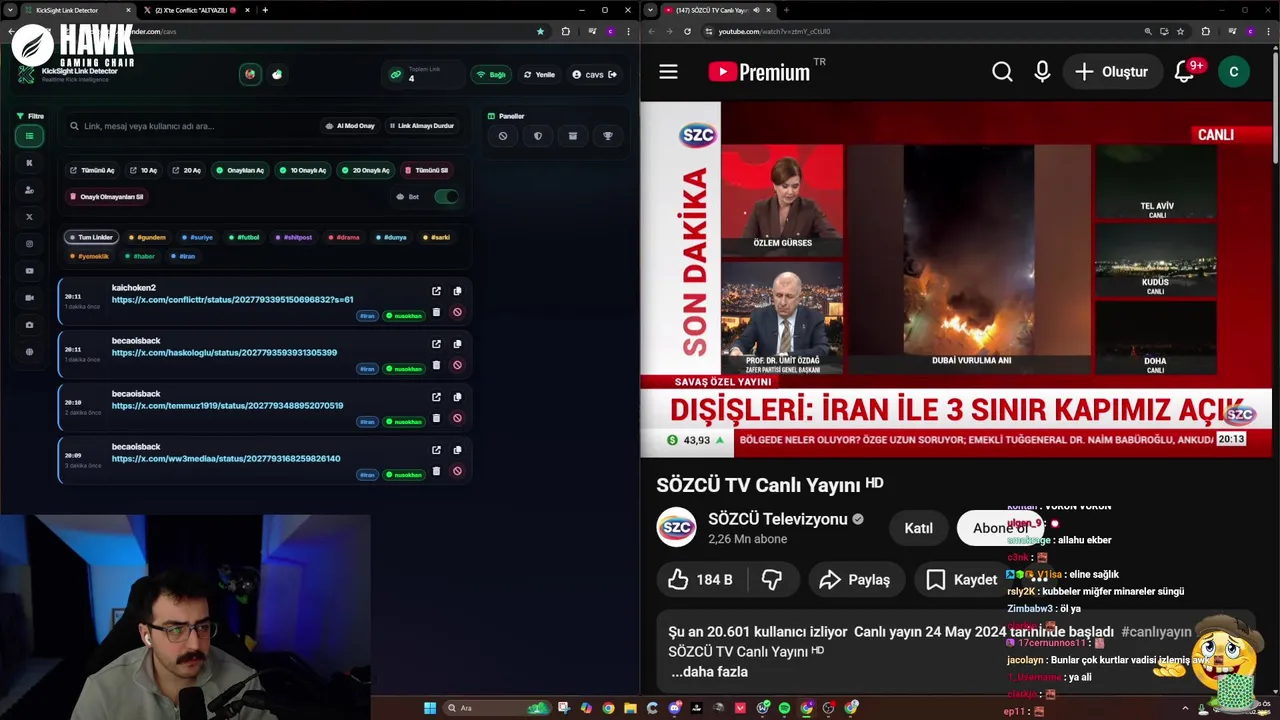Click Link Almayı Durdur pause button
Screen dimensions: 1280x720
point(421,126)
